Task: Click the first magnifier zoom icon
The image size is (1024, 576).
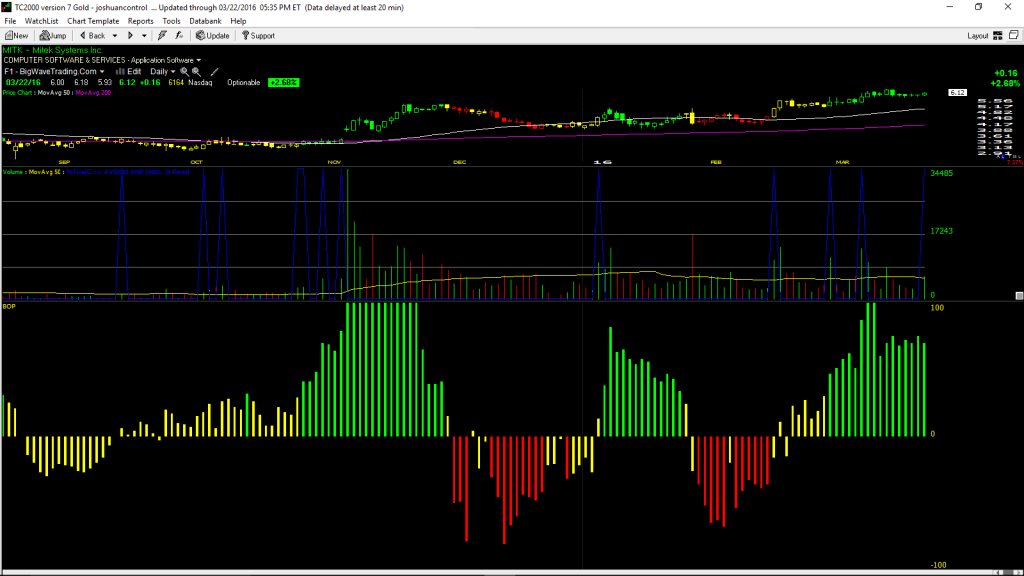Action: pos(185,72)
